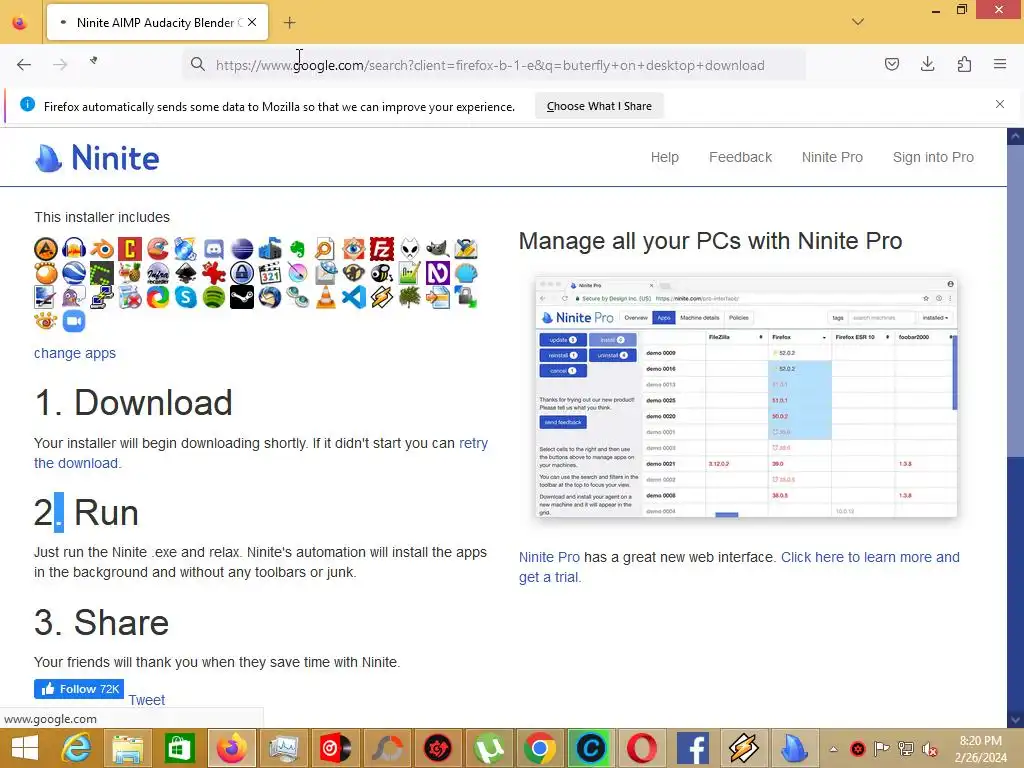Dismiss the Firefox data notification bar
1024x768 pixels.
click(x=1000, y=104)
